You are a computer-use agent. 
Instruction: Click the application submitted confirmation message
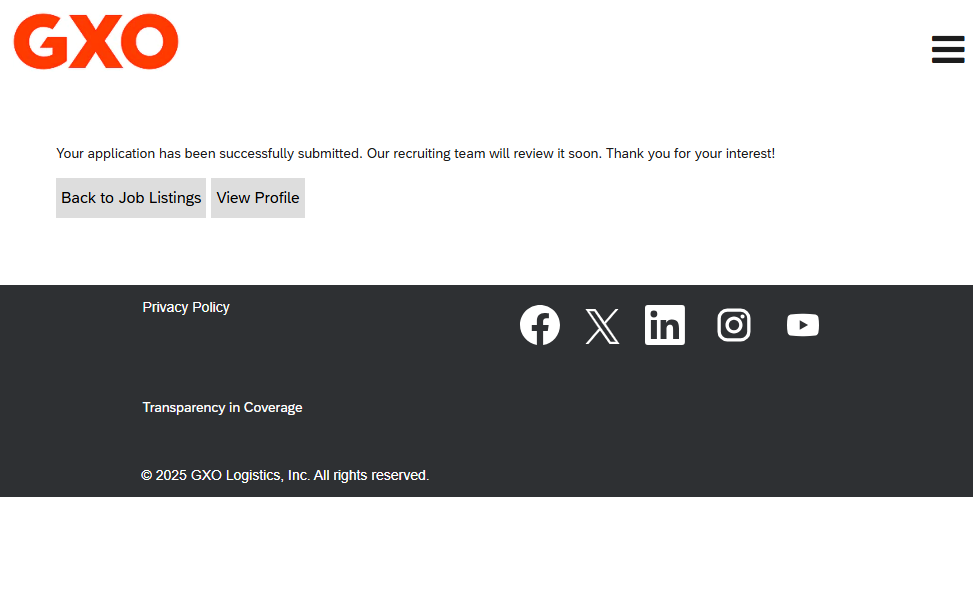coord(415,154)
